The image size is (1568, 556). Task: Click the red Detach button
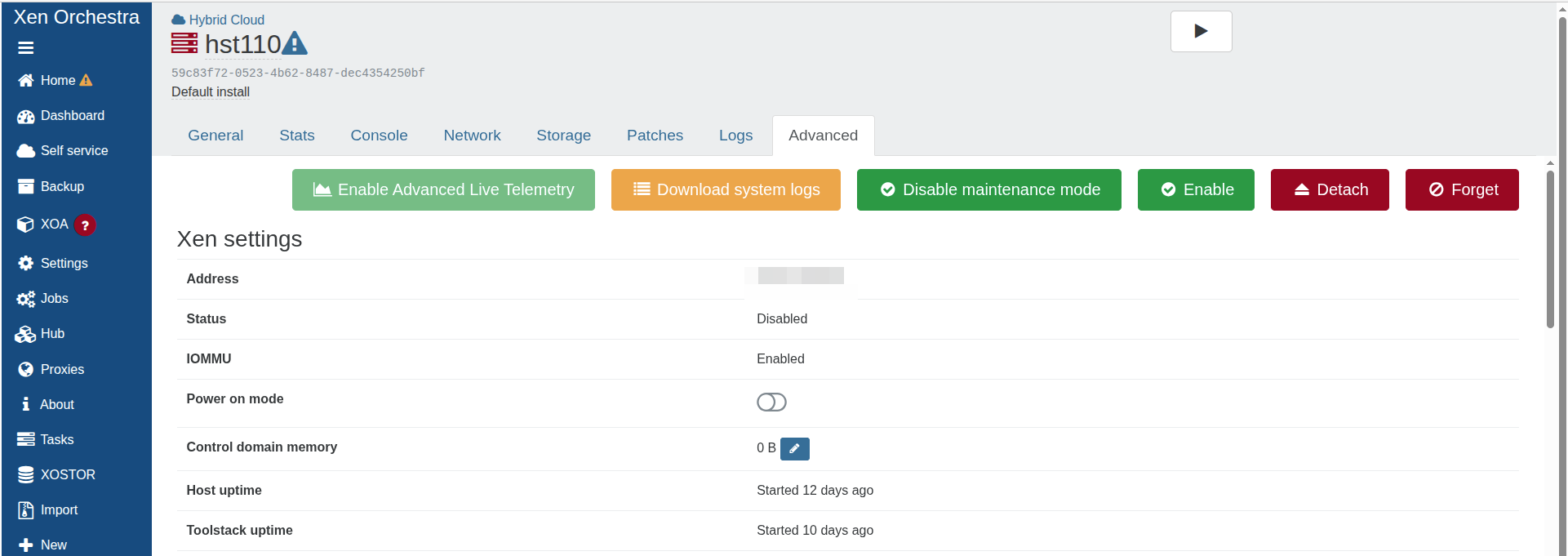coord(1330,190)
